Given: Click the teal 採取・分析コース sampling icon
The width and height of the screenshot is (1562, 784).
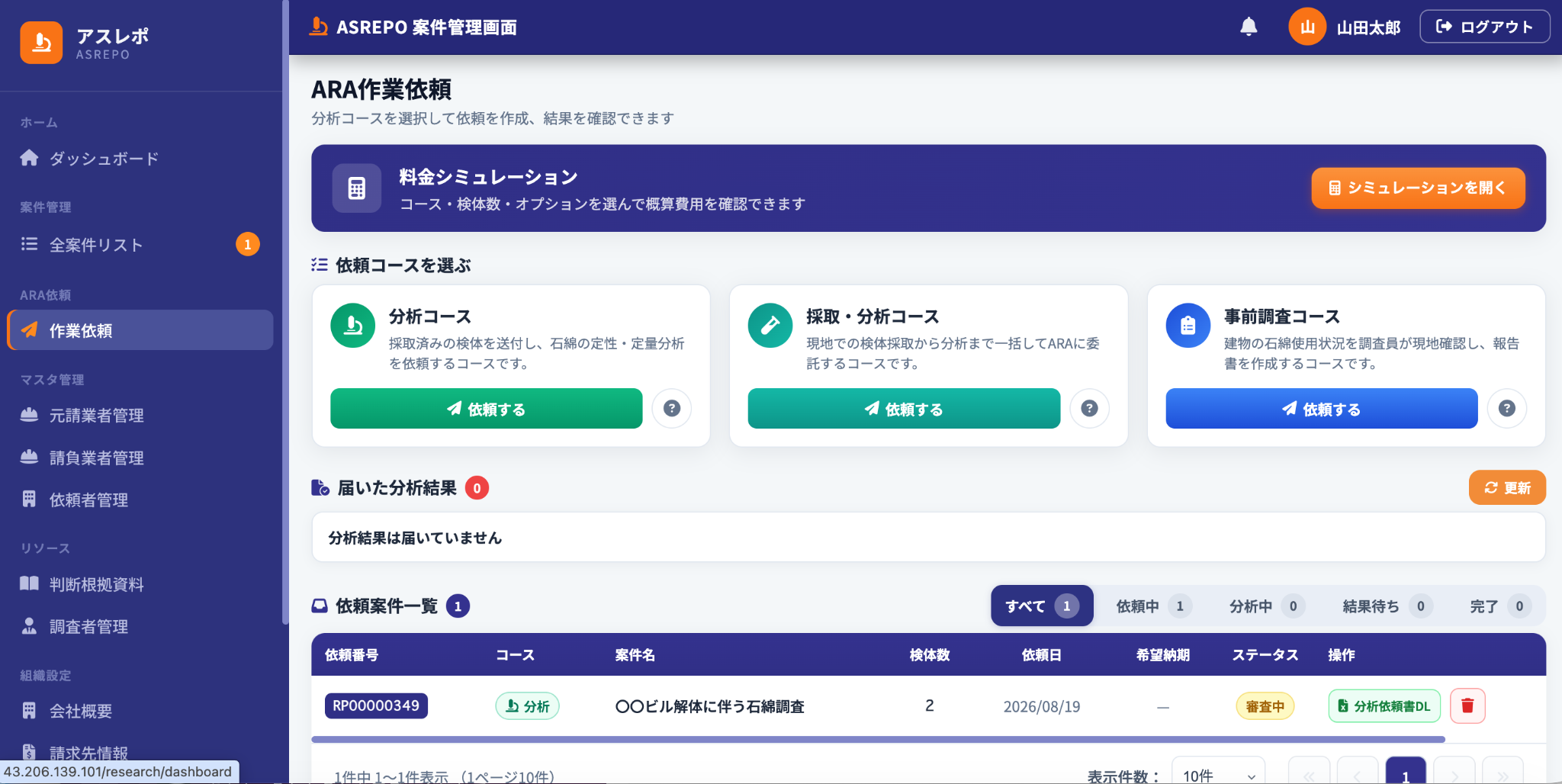Looking at the screenshot, I should (x=770, y=326).
